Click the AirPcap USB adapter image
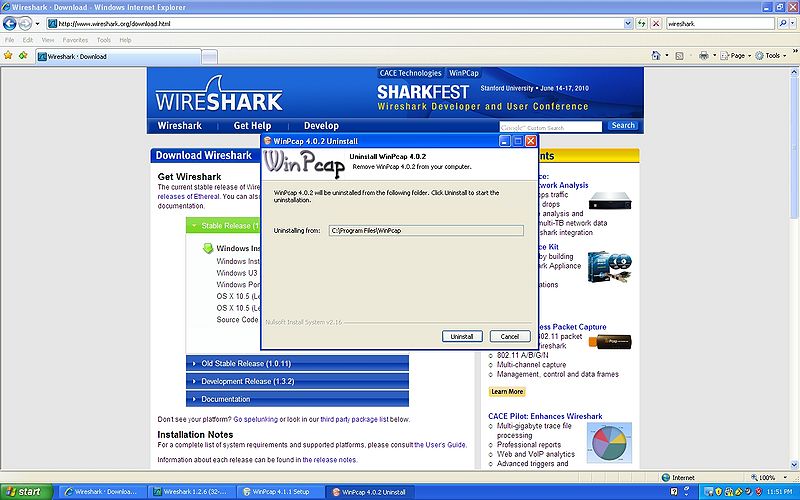This screenshot has width=800, height=500. click(610, 341)
